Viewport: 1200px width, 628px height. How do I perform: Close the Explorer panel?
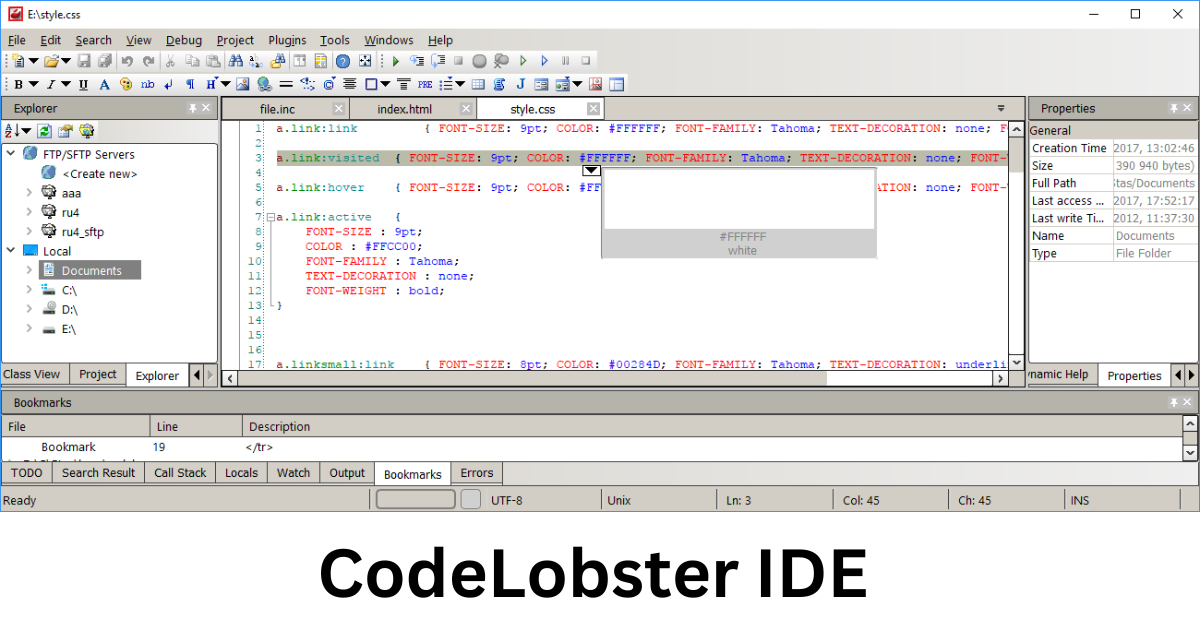pos(207,108)
